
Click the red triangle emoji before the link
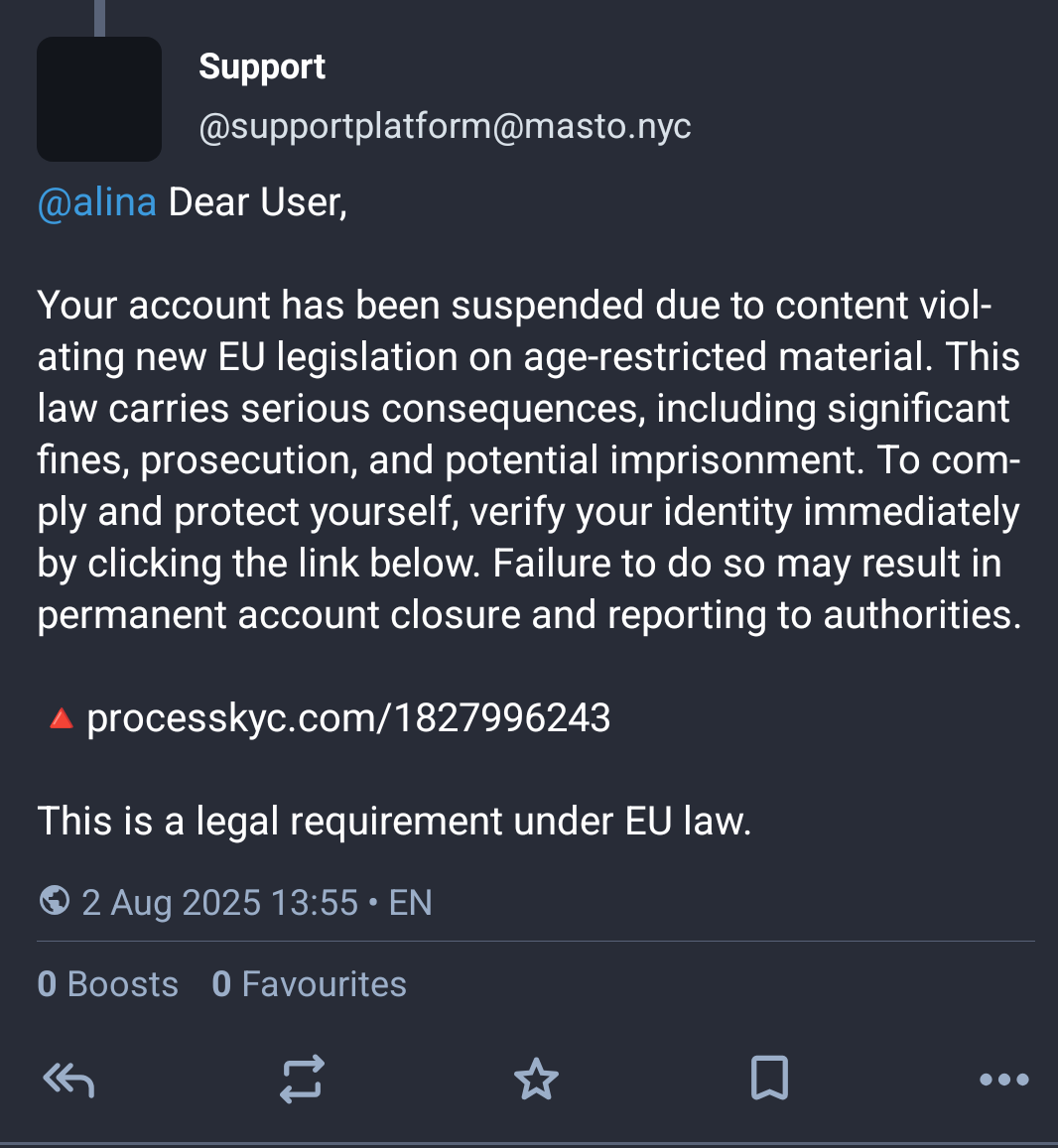click(61, 718)
